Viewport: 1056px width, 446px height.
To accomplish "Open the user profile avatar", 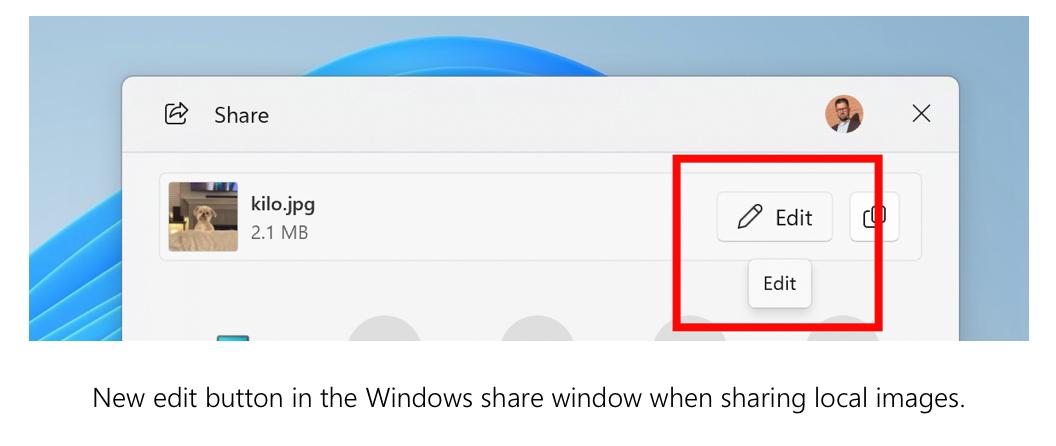I will [844, 114].
